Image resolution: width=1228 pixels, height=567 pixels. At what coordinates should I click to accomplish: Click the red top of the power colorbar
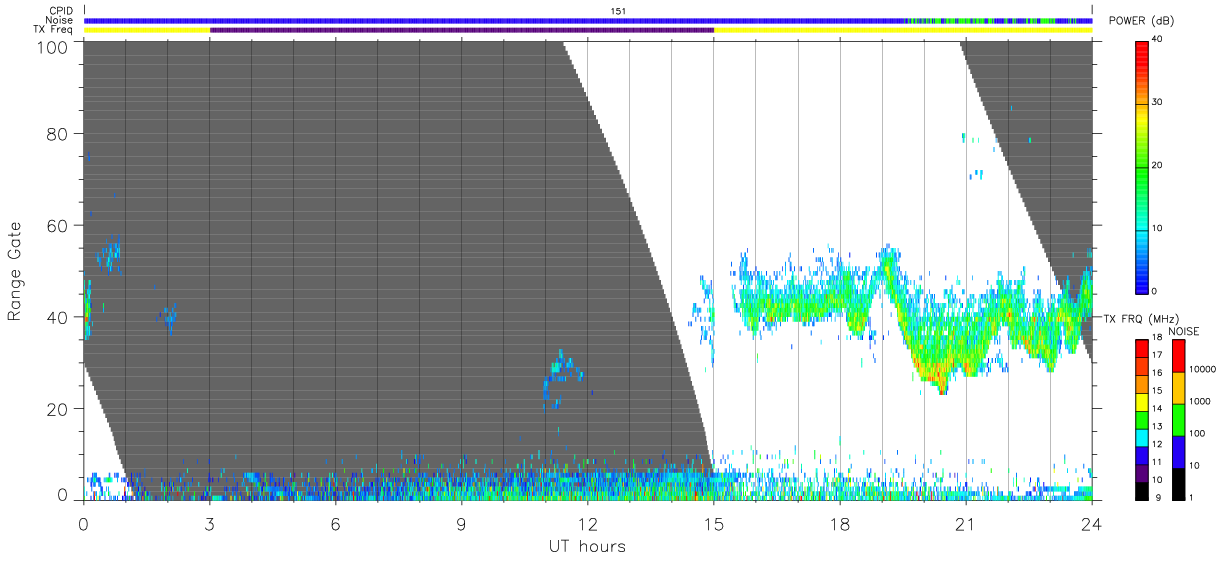coord(1142,55)
